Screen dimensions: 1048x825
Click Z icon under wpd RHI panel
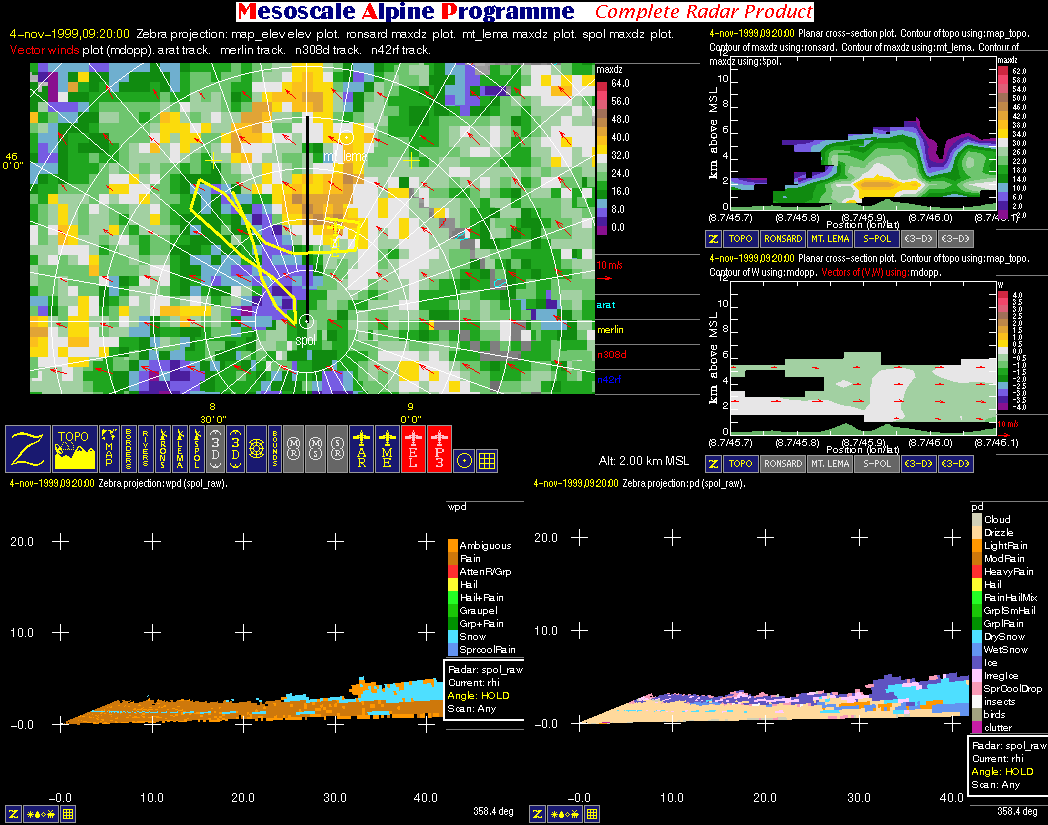click(x=13, y=814)
